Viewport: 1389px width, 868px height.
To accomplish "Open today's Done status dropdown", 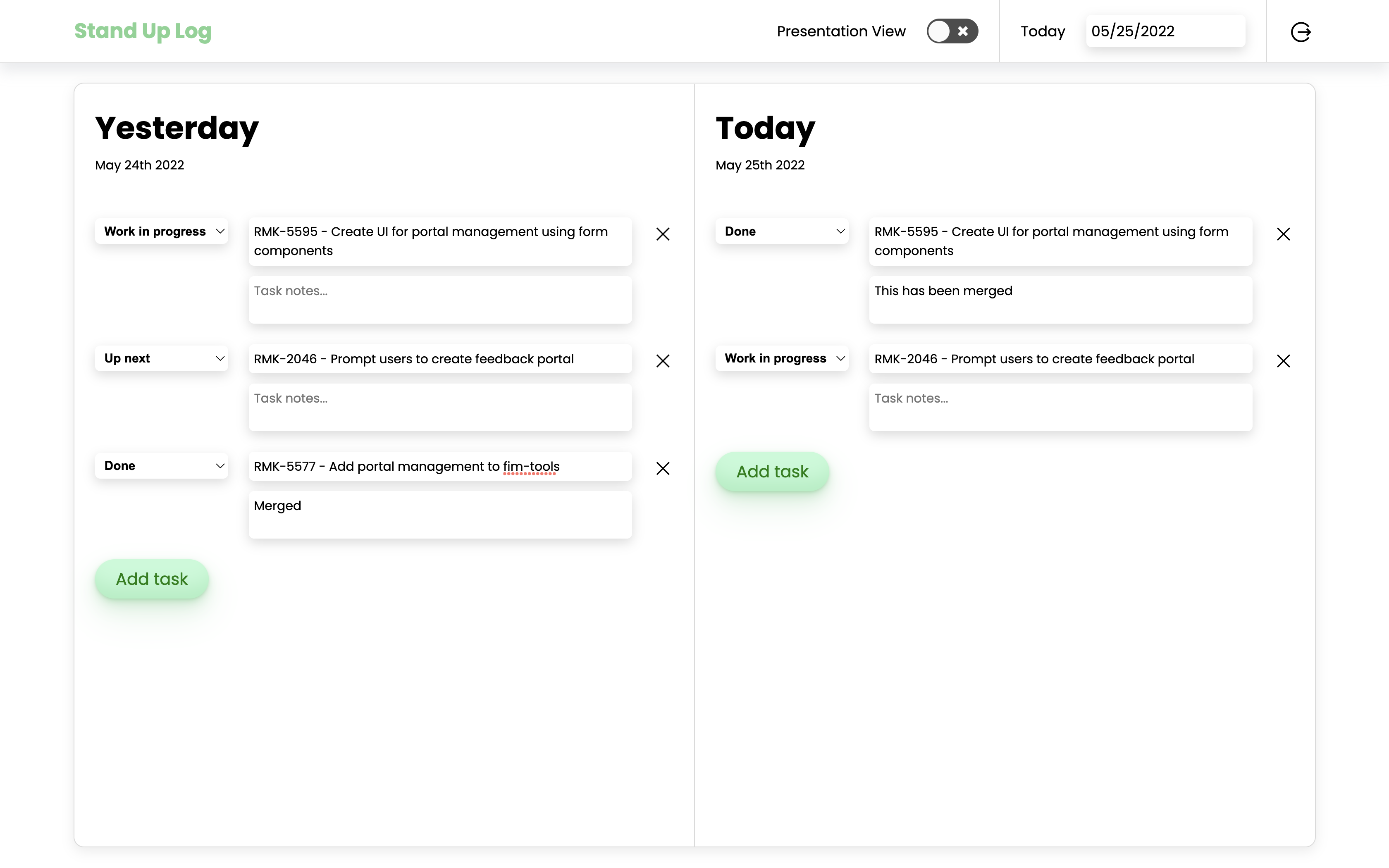I will pyautogui.click(x=782, y=231).
